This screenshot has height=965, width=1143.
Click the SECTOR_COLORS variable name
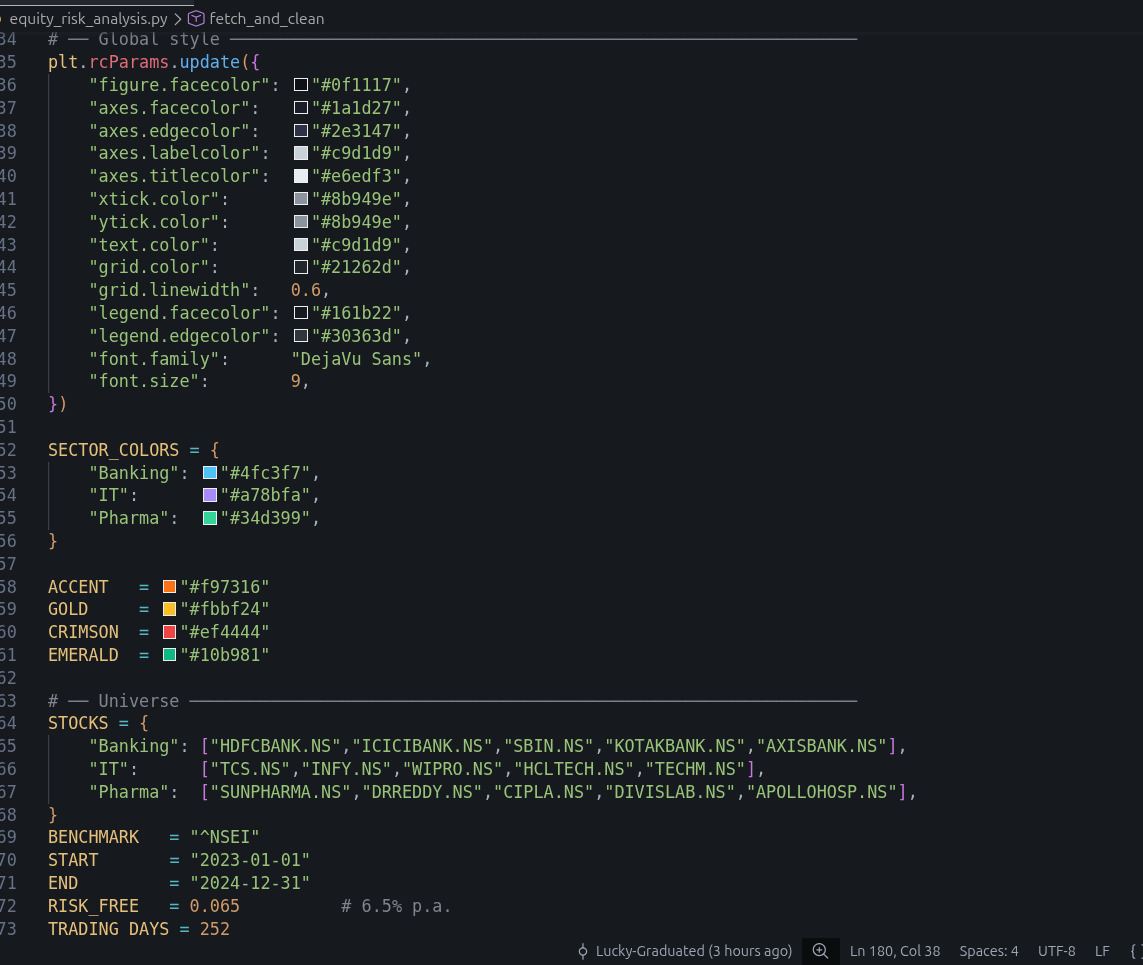113,450
